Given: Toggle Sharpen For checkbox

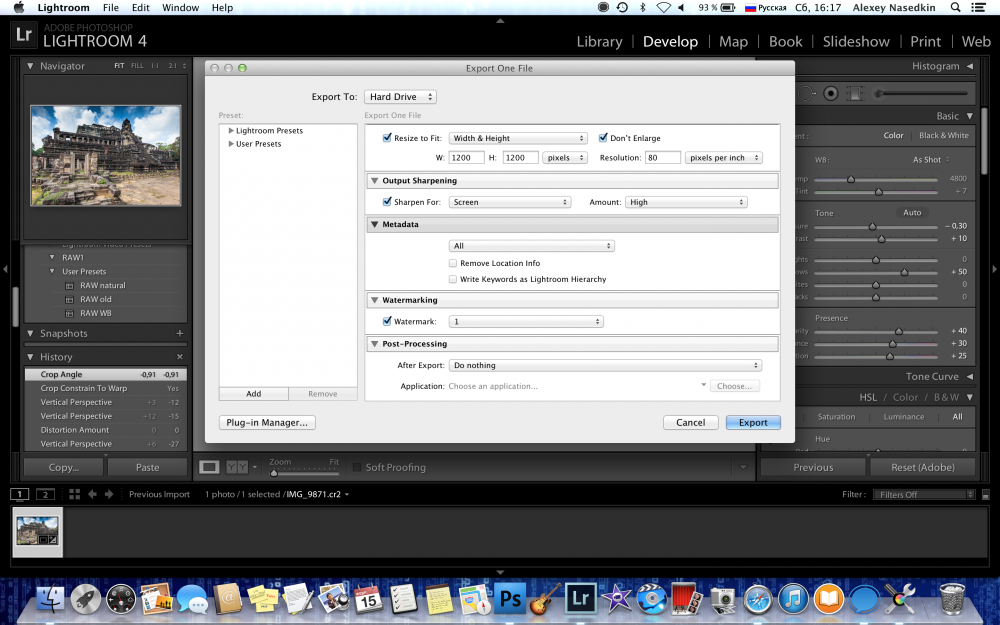Looking at the screenshot, I should click(386, 202).
